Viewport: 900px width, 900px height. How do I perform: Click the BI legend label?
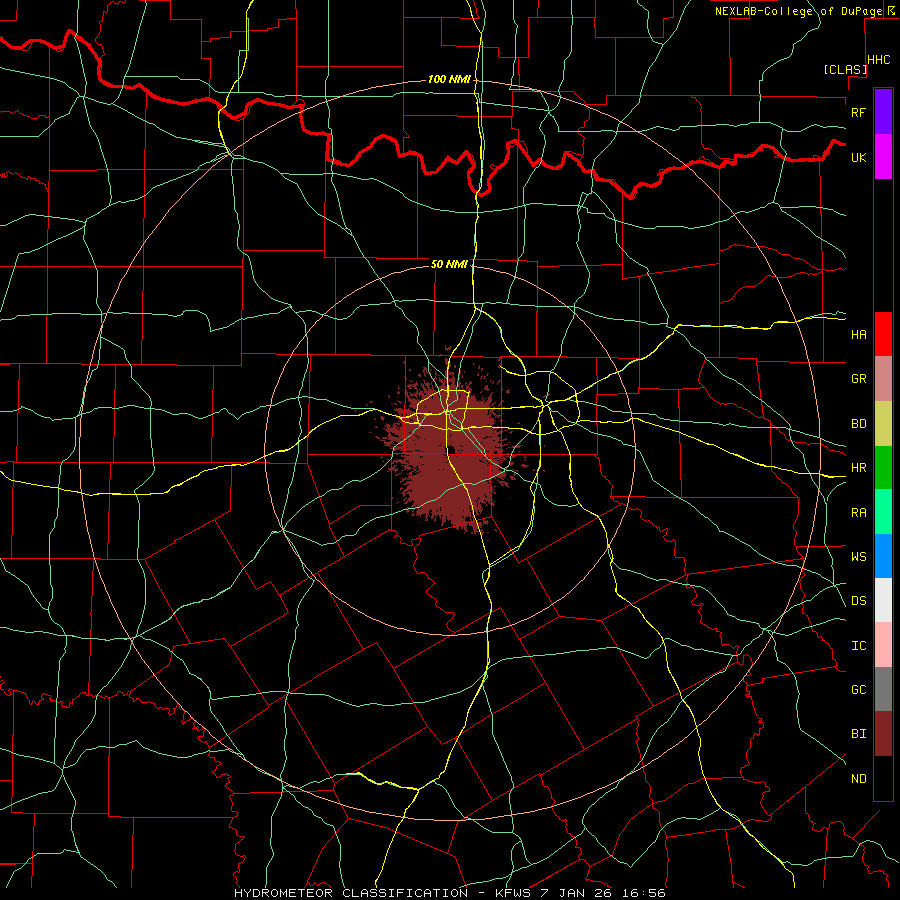[858, 734]
